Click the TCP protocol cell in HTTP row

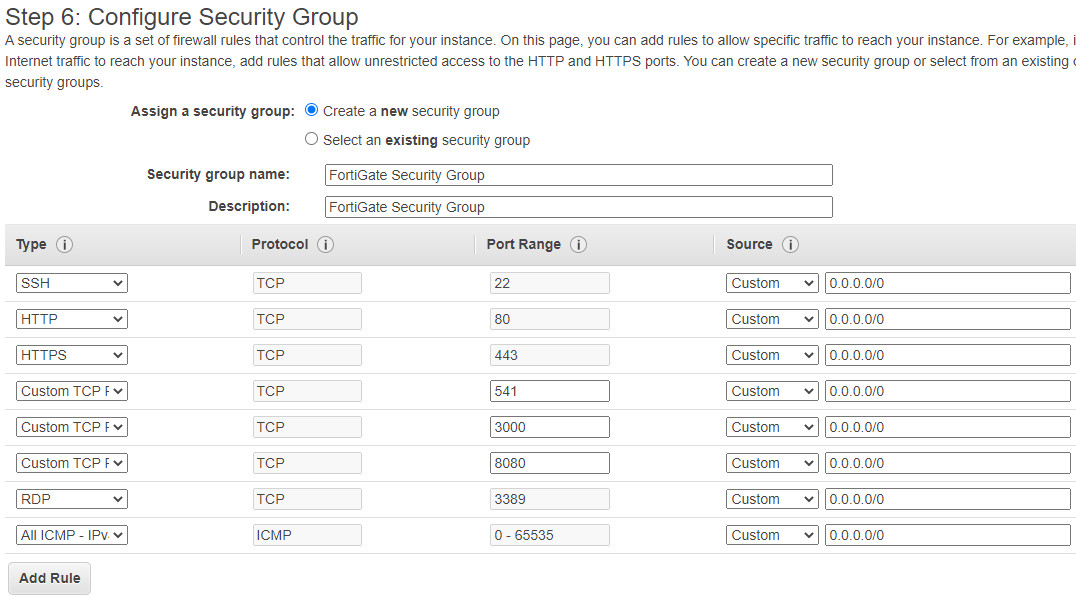[x=307, y=319]
